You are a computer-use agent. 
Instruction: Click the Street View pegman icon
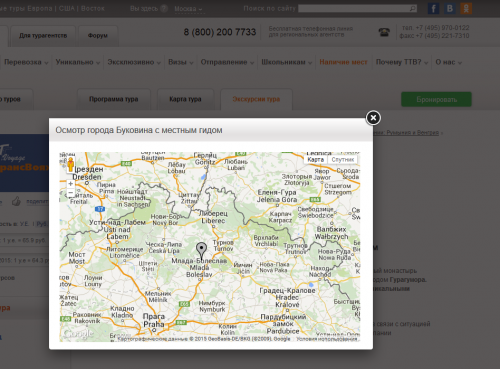click(71, 164)
